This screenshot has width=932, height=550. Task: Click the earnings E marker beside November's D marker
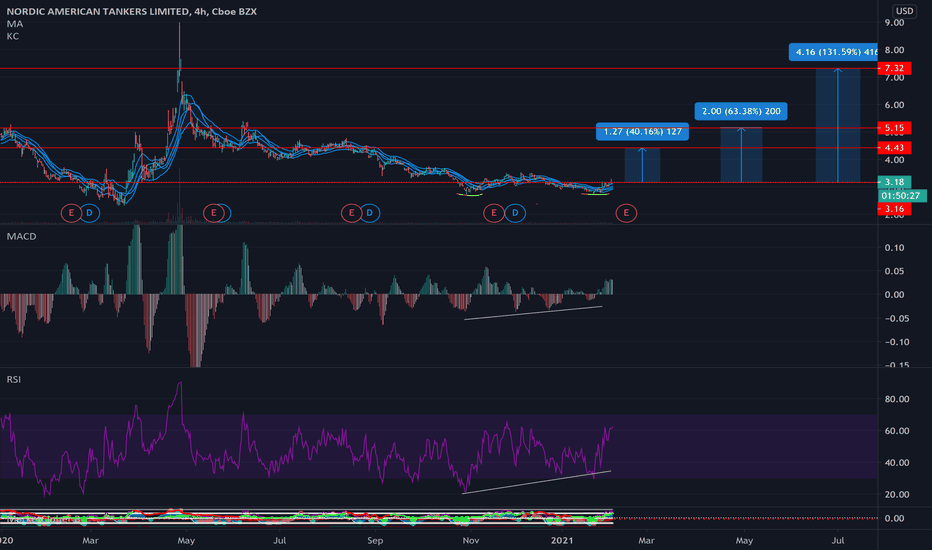click(x=493, y=213)
